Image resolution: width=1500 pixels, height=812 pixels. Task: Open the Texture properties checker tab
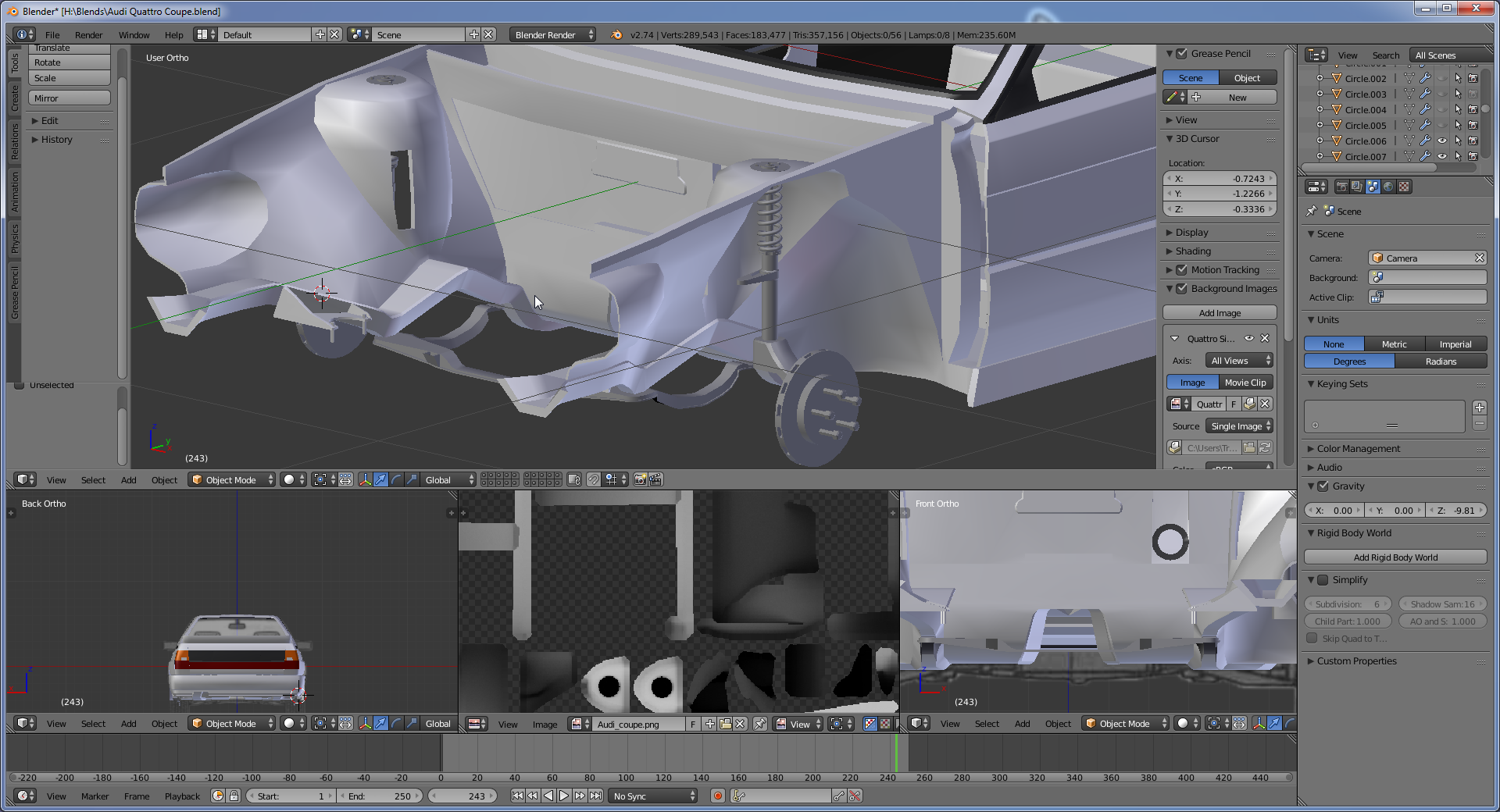[x=1404, y=187]
